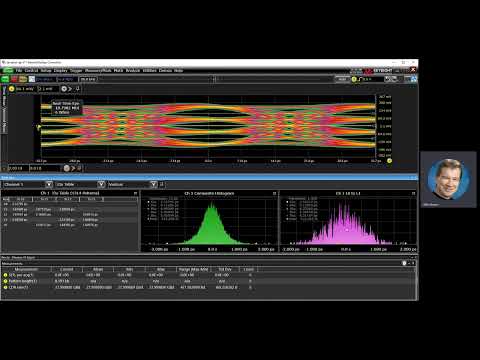Open the Math menu
The height and width of the screenshot is (360, 480).
[118, 71]
